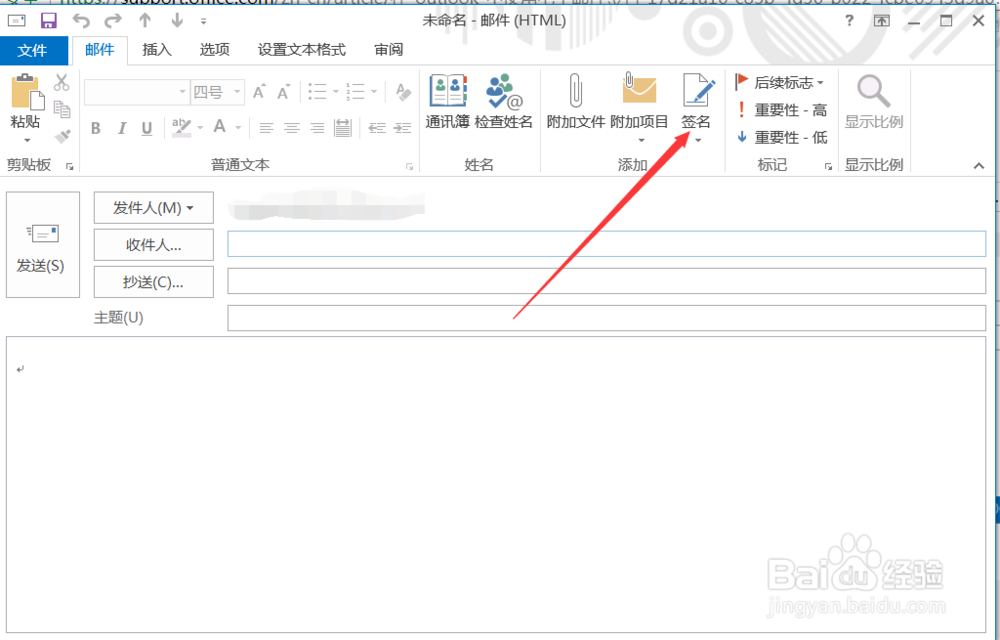Click the 主题 subject field
The image size is (1000, 640).
coord(607,318)
